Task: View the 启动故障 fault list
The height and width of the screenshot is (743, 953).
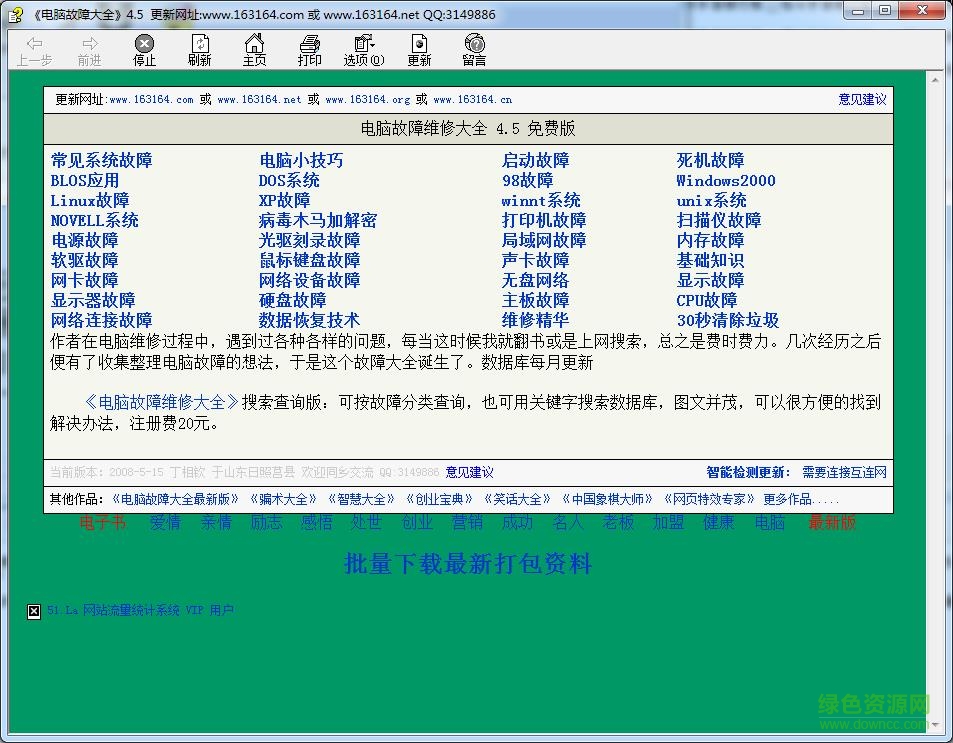Action: point(537,160)
